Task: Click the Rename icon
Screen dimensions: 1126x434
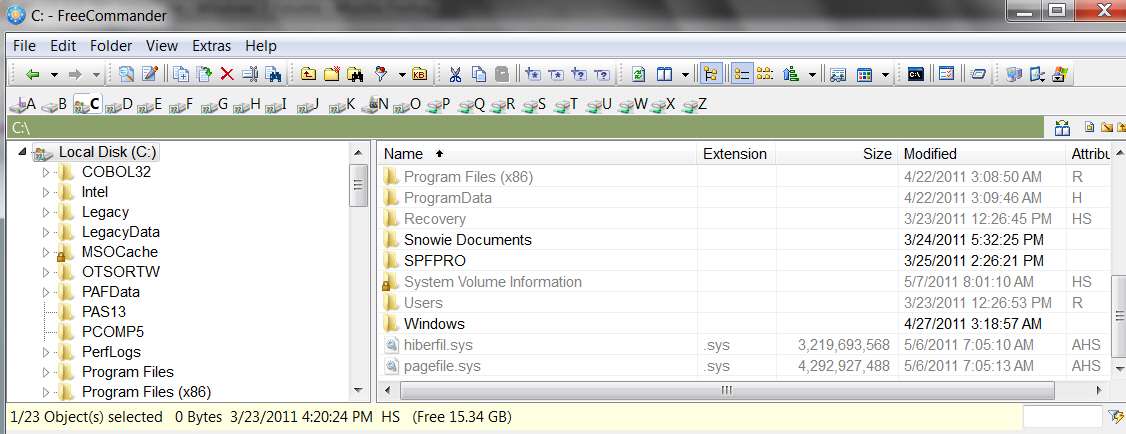Action: click(x=250, y=74)
